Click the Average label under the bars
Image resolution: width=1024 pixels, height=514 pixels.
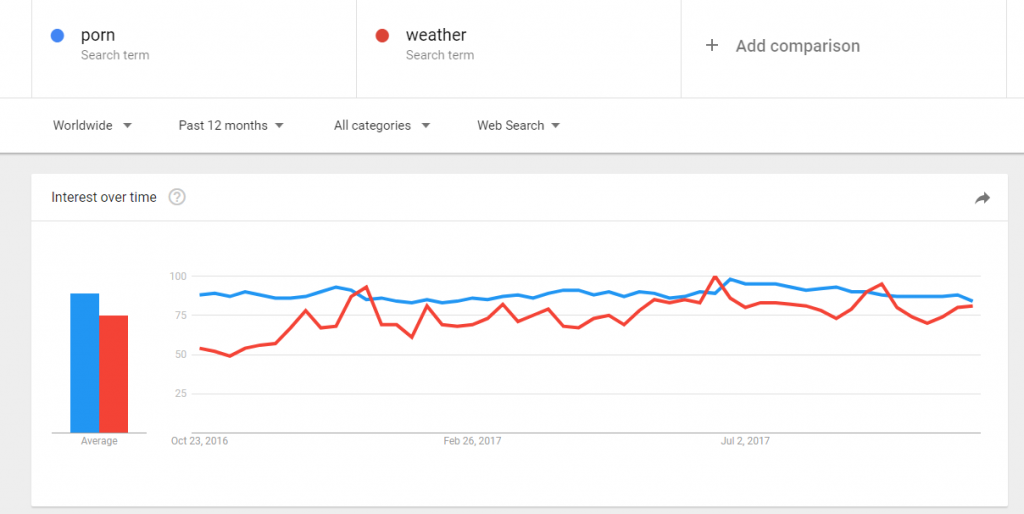pyautogui.click(x=99, y=441)
